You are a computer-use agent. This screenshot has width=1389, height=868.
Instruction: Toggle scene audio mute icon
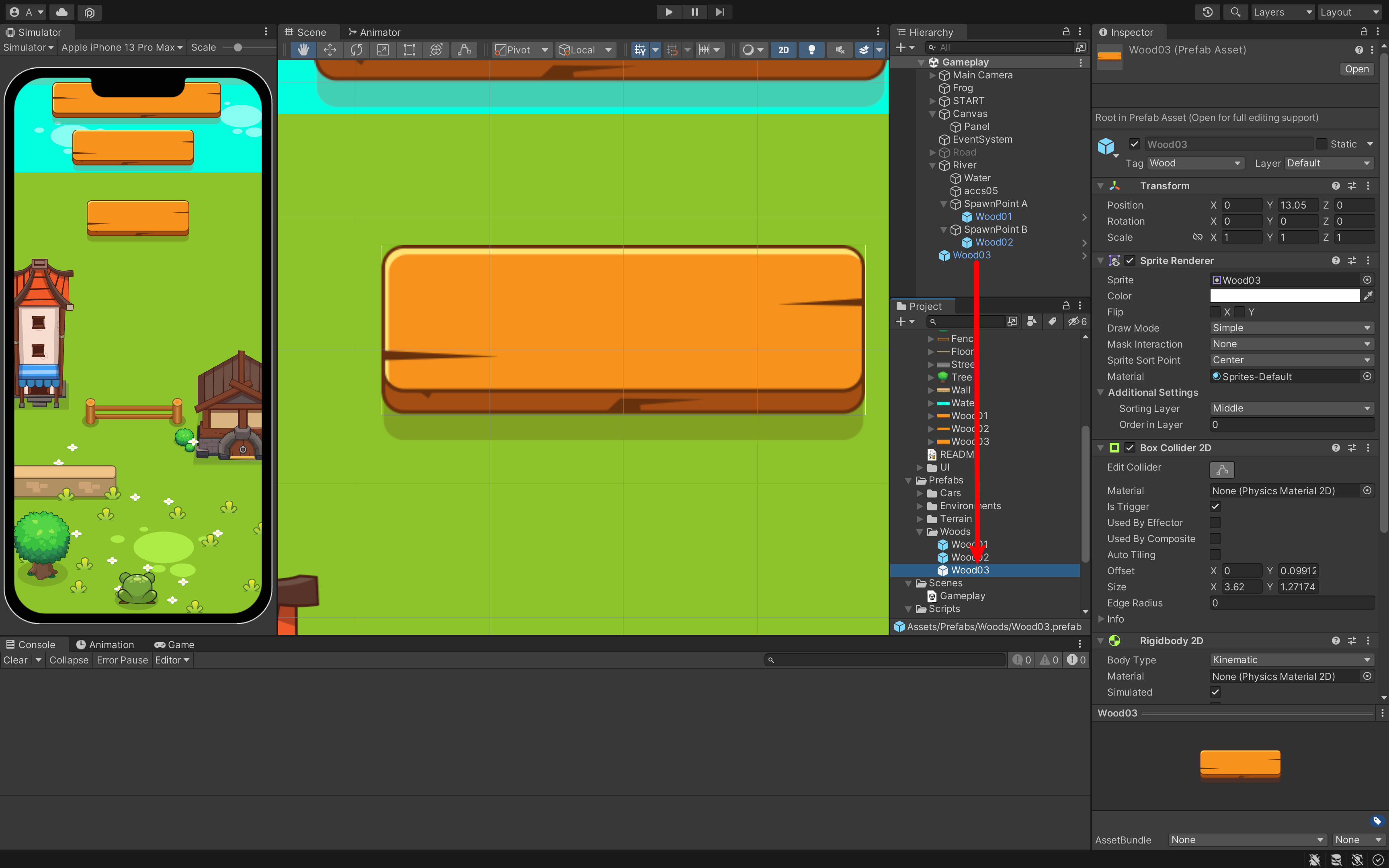tap(840, 50)
